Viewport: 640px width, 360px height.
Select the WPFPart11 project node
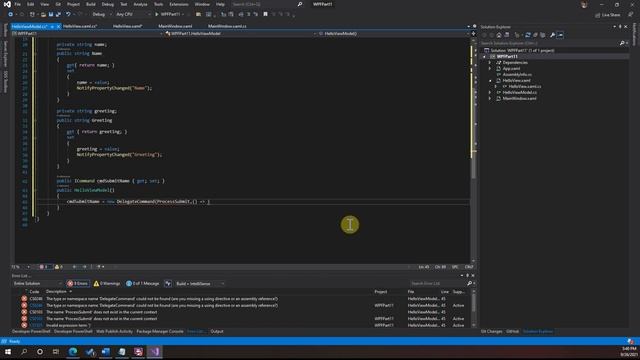click(x=507, y=57)
